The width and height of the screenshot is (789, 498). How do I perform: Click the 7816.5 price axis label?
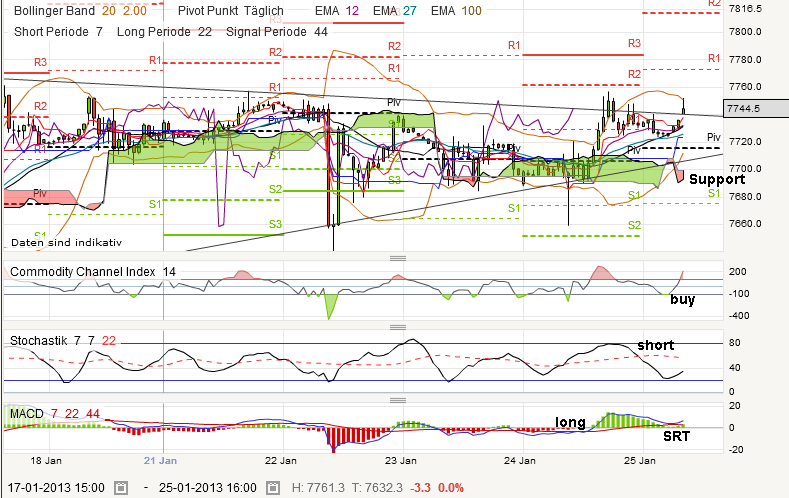pos(745,9)
